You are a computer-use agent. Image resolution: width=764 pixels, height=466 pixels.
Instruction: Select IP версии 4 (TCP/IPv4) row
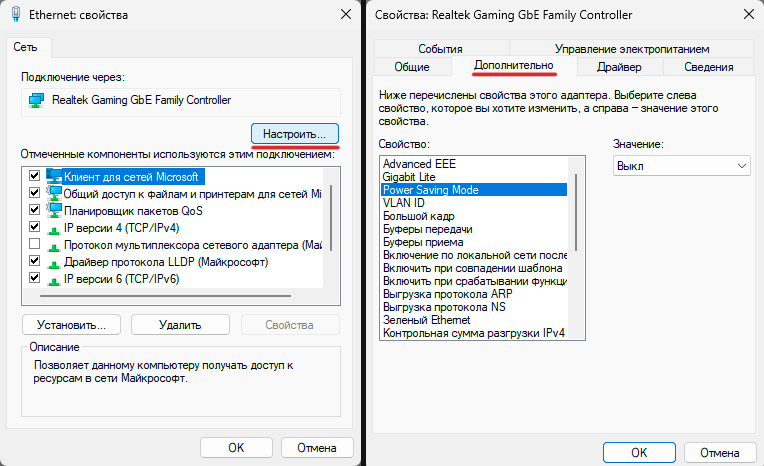(x=122, y=228)
